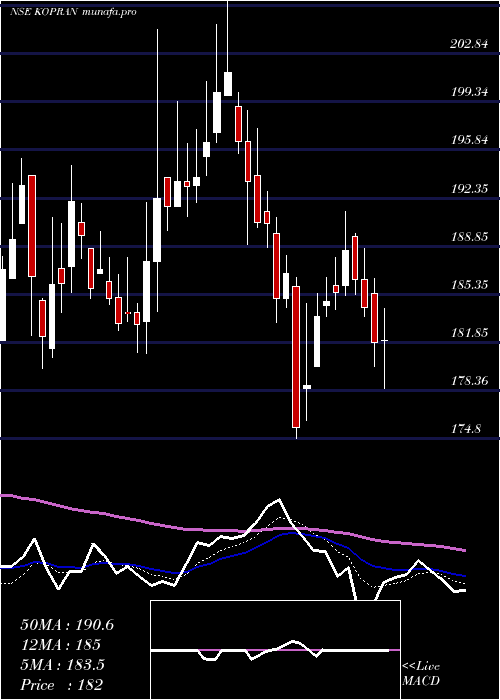The width and height of the screenshot is (500, 700).
Task: Click the highest white candle at chart peak
Action: [x=228, y=83]
